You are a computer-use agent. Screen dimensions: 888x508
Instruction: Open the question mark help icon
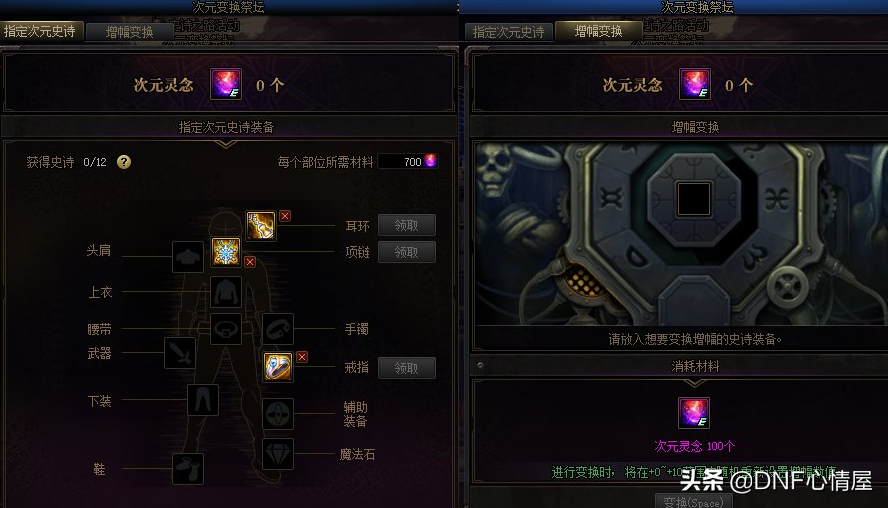(x=124, y=162)
